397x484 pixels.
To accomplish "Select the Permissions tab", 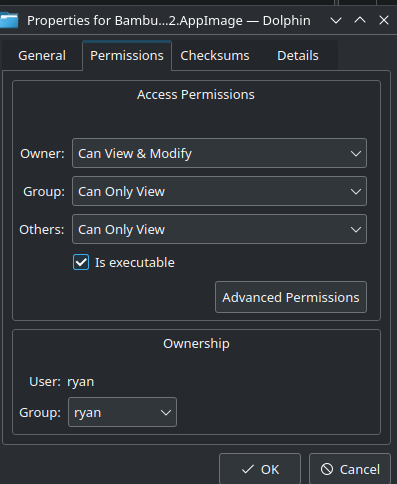I will pos(127,56).
